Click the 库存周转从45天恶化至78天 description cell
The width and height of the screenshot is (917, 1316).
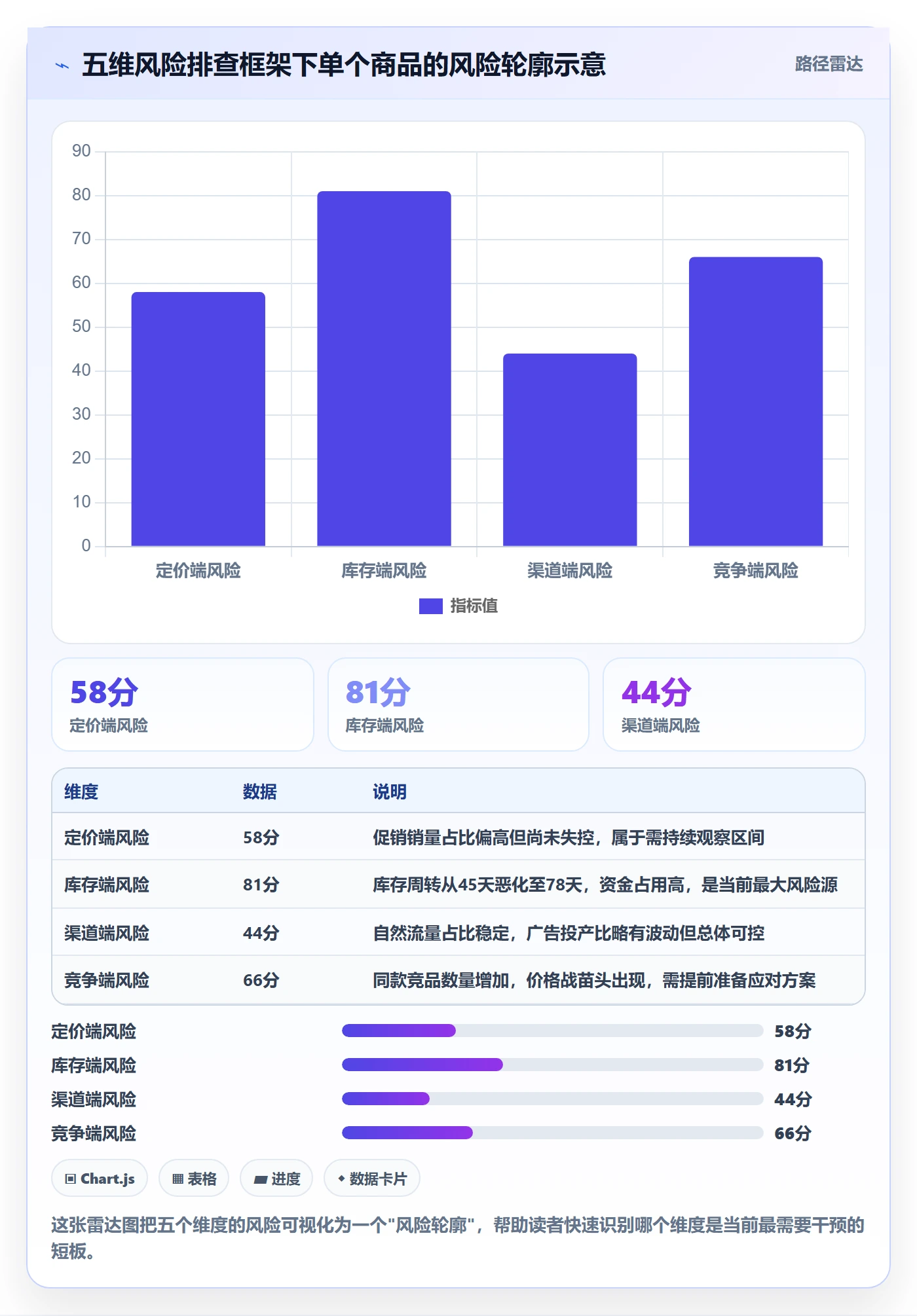(x=605, y=885)
